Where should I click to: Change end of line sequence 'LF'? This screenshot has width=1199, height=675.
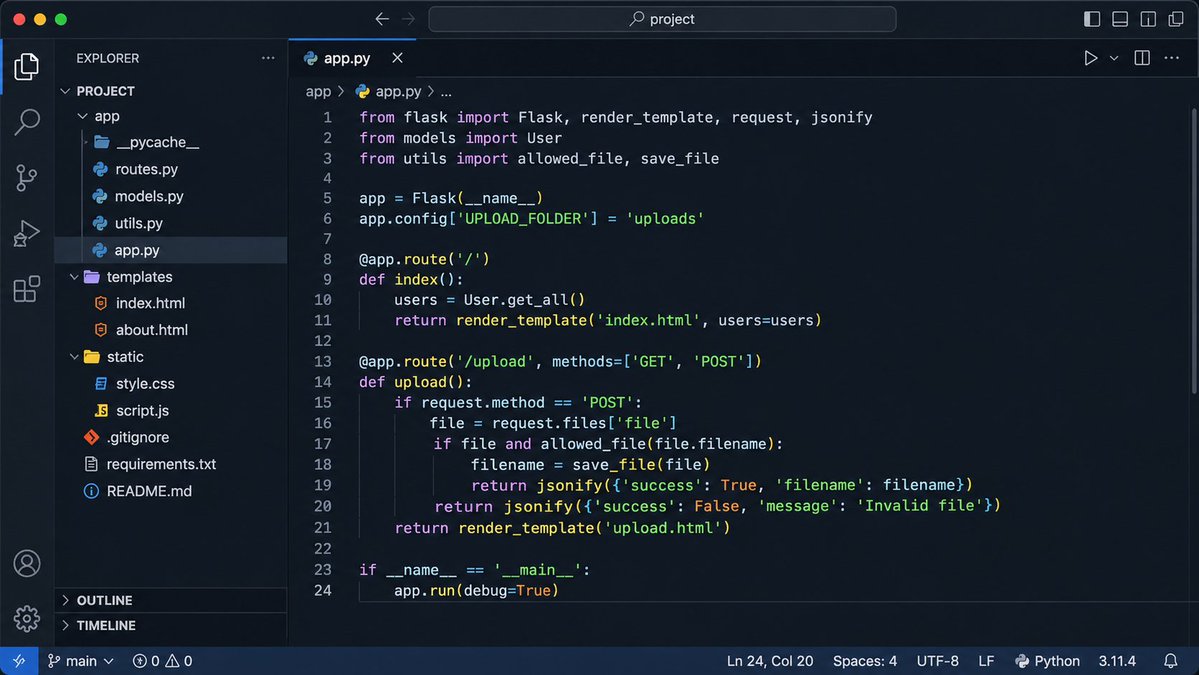[986, 660]
